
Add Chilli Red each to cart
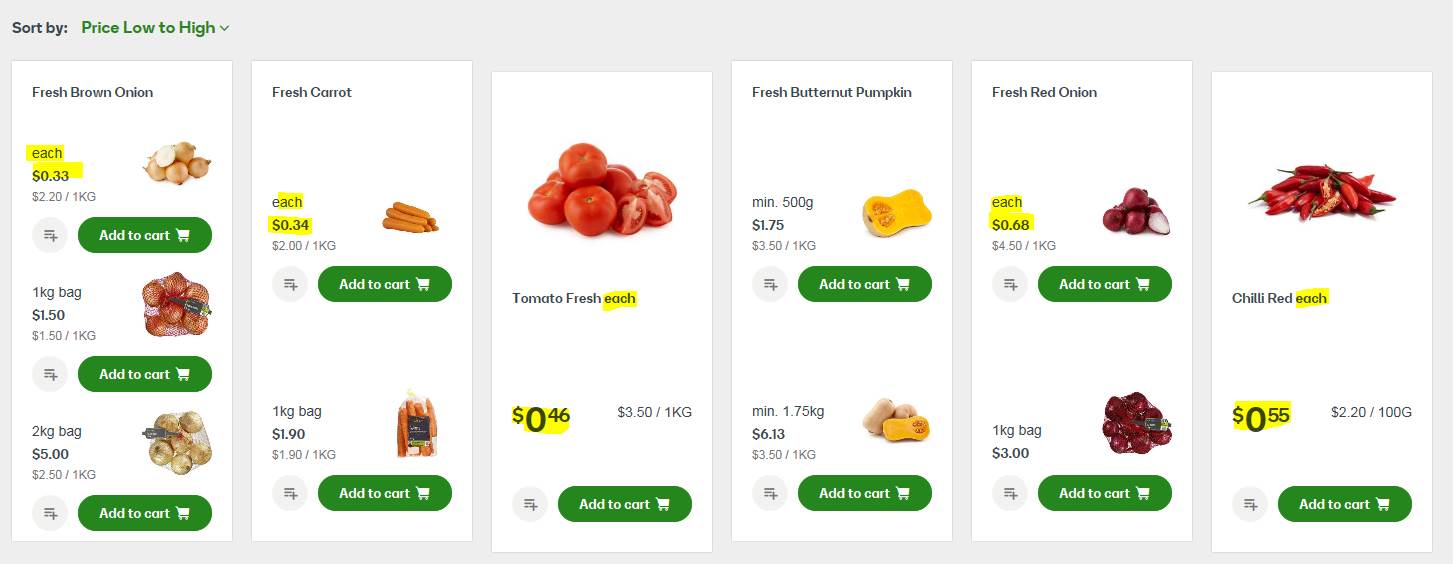1345,504
